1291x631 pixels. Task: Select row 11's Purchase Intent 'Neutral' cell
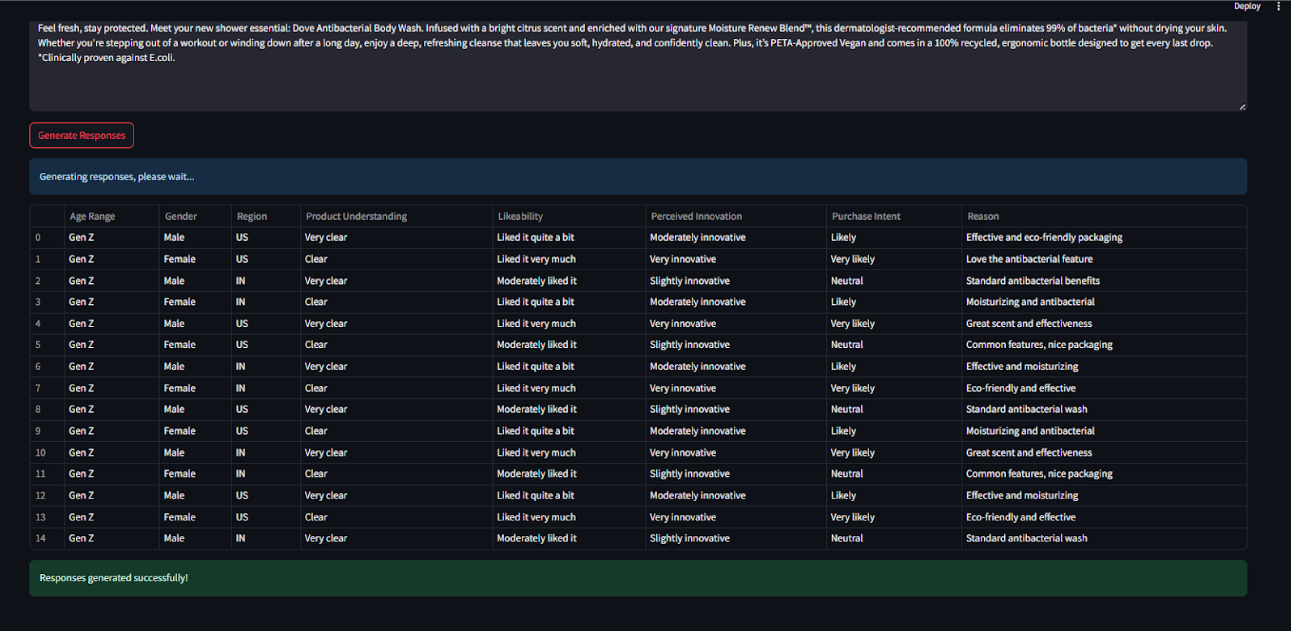point(894,474)
